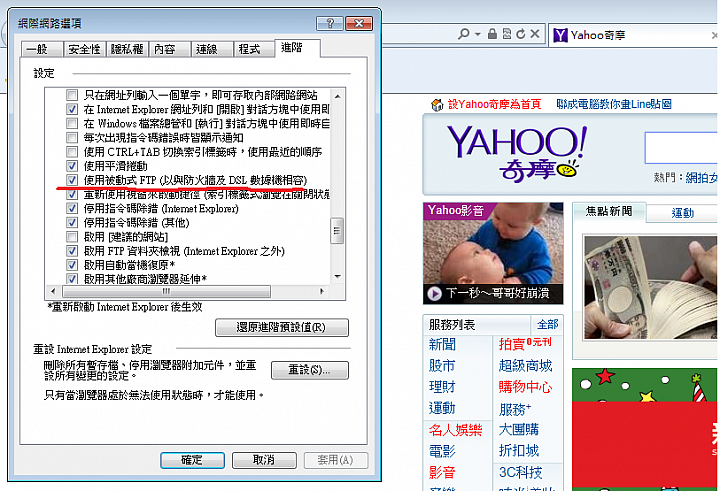Click the right arrow of horizontal scrollbar
This screenshot has height=491, width=720.
coord(322,291)
